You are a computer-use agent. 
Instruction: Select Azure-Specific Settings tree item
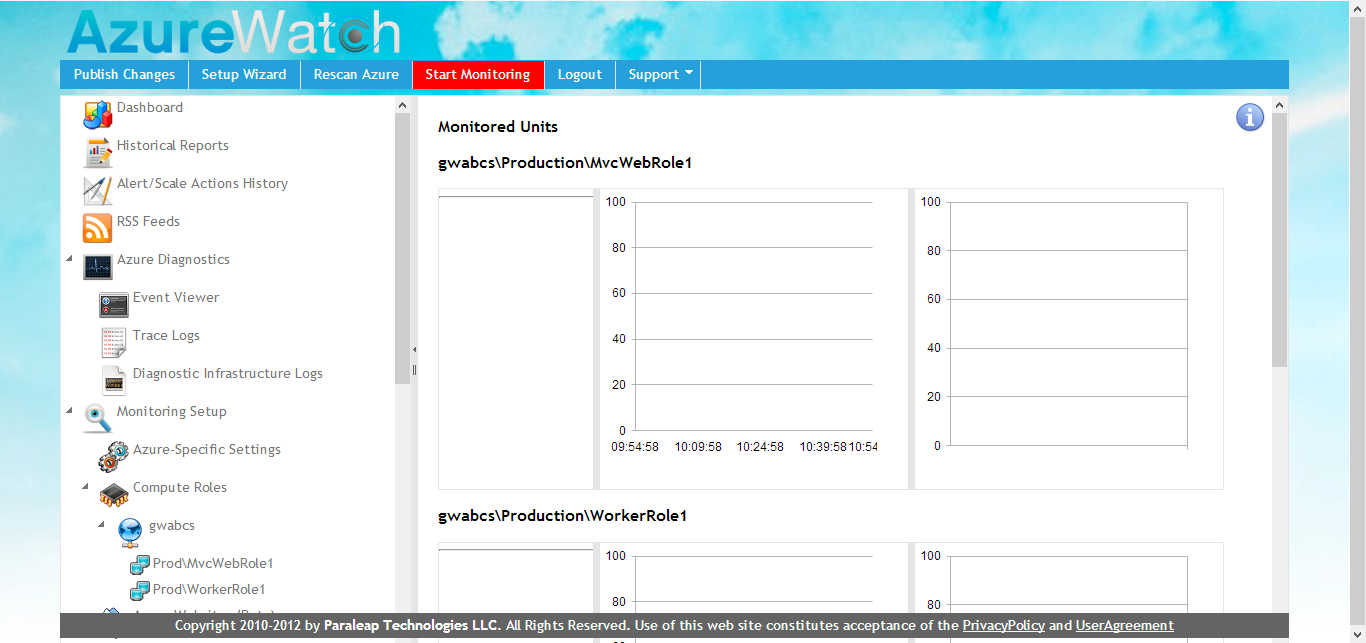(207, 449)
